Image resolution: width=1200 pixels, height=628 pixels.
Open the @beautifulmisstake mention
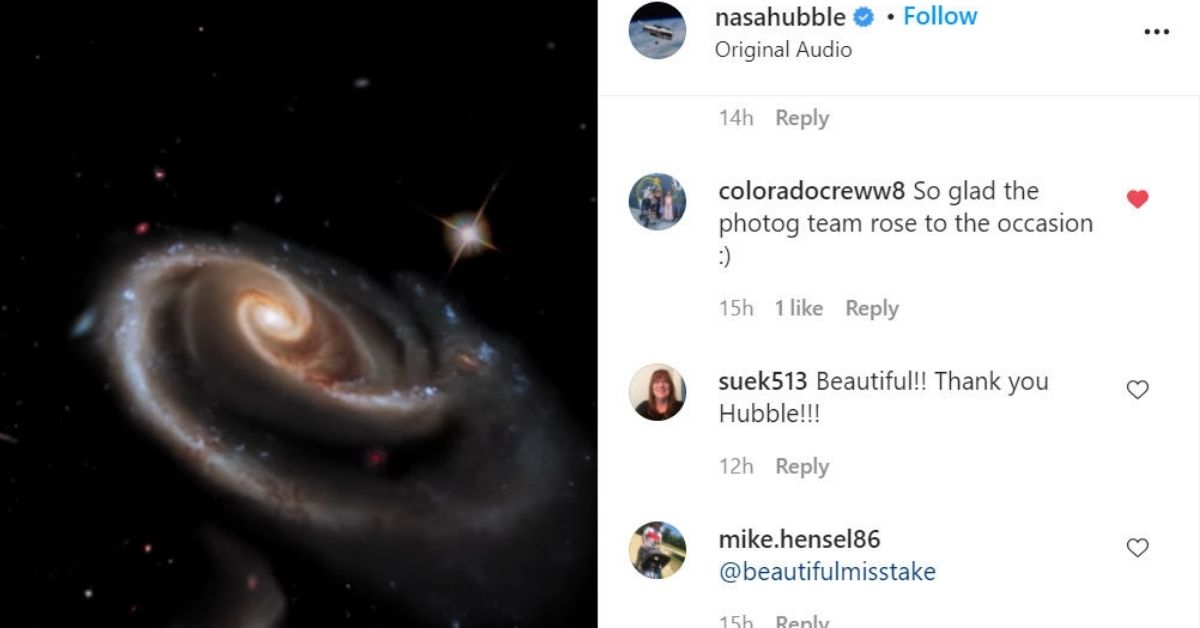click(827, 572)
